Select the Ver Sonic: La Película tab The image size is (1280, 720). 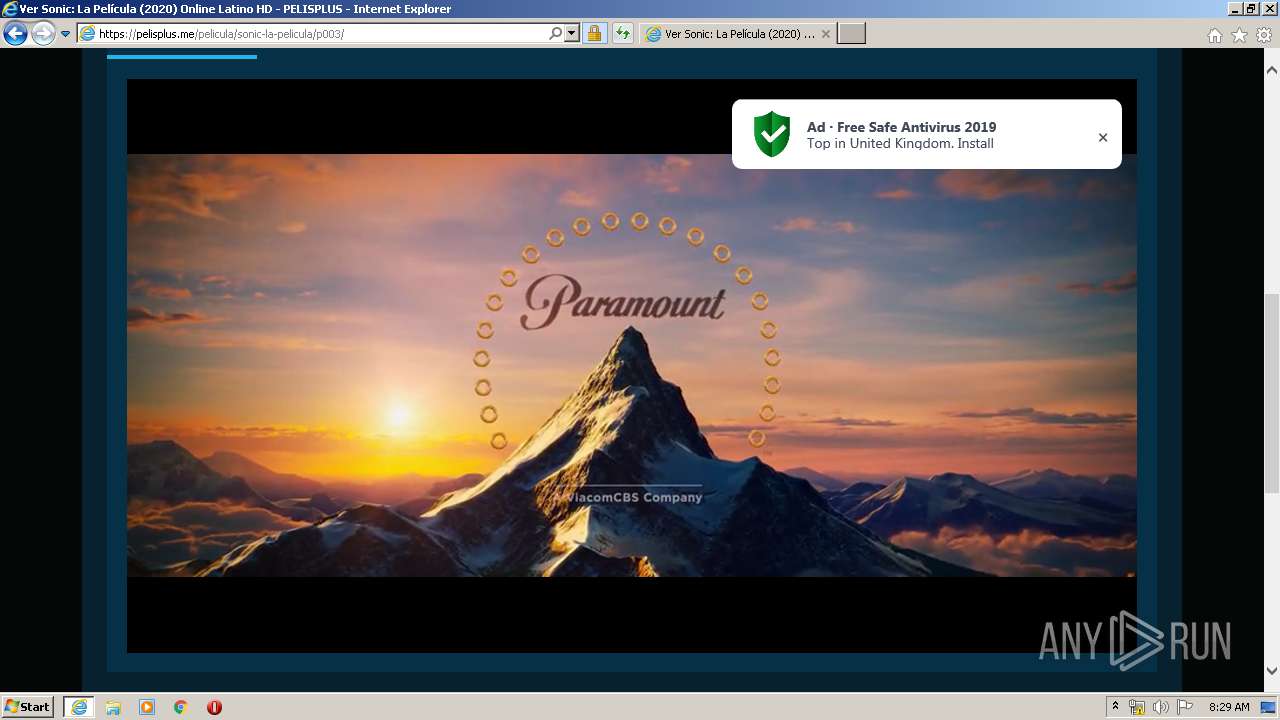click(738, 34)
